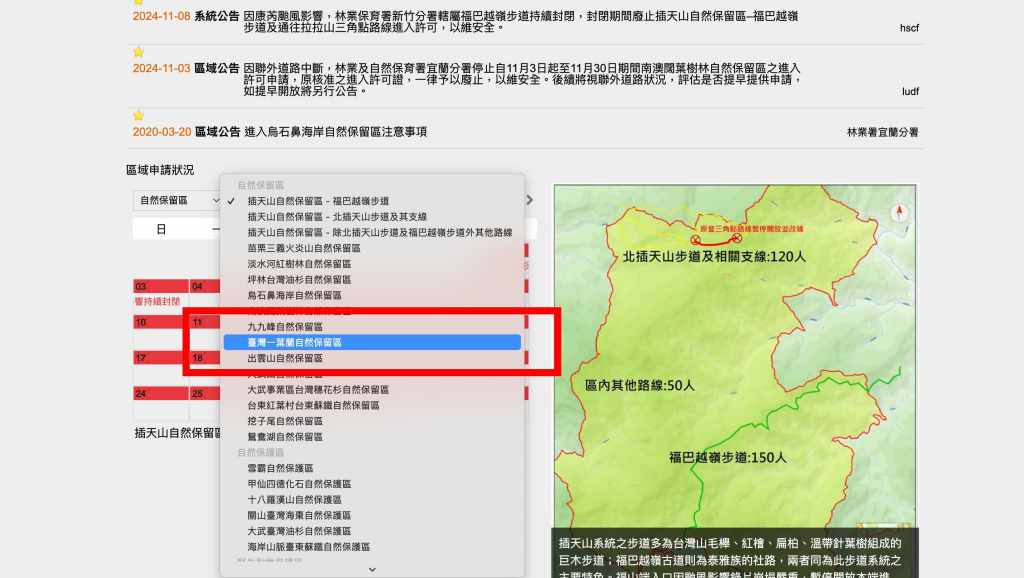Viewport: 1024px width, 578px height.
Task: Select the checked 插天山自然保留區 - 福巴越嶺步道 option
Action: pyautogui.click(x=318, y=201)
